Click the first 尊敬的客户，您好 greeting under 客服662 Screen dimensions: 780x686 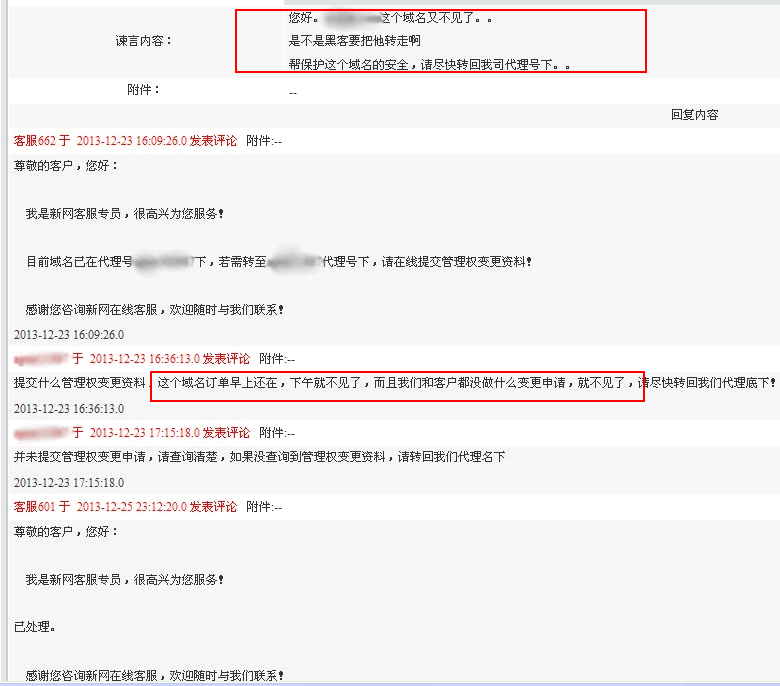(66, 166)
